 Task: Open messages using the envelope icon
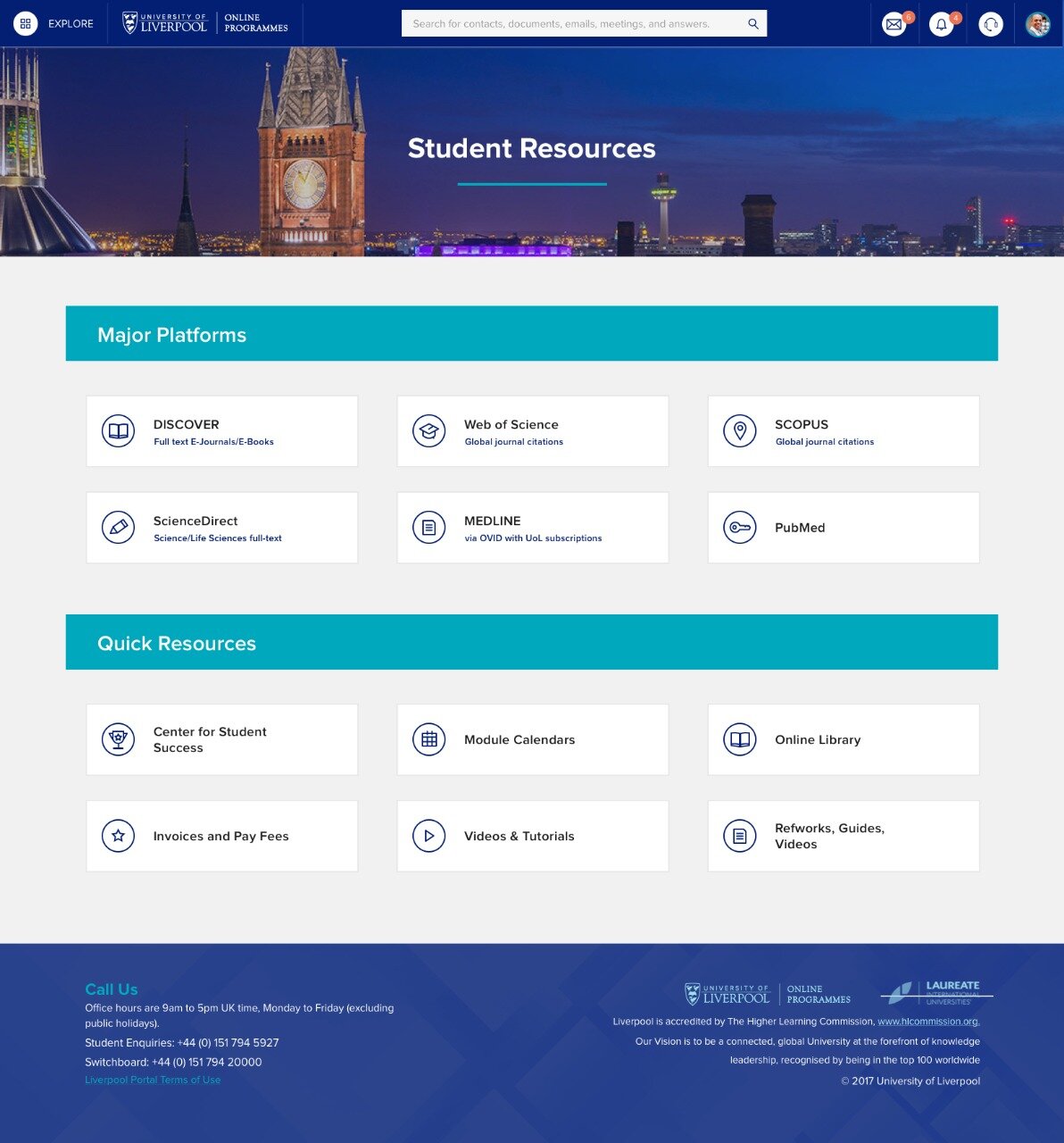coord(894,23)
